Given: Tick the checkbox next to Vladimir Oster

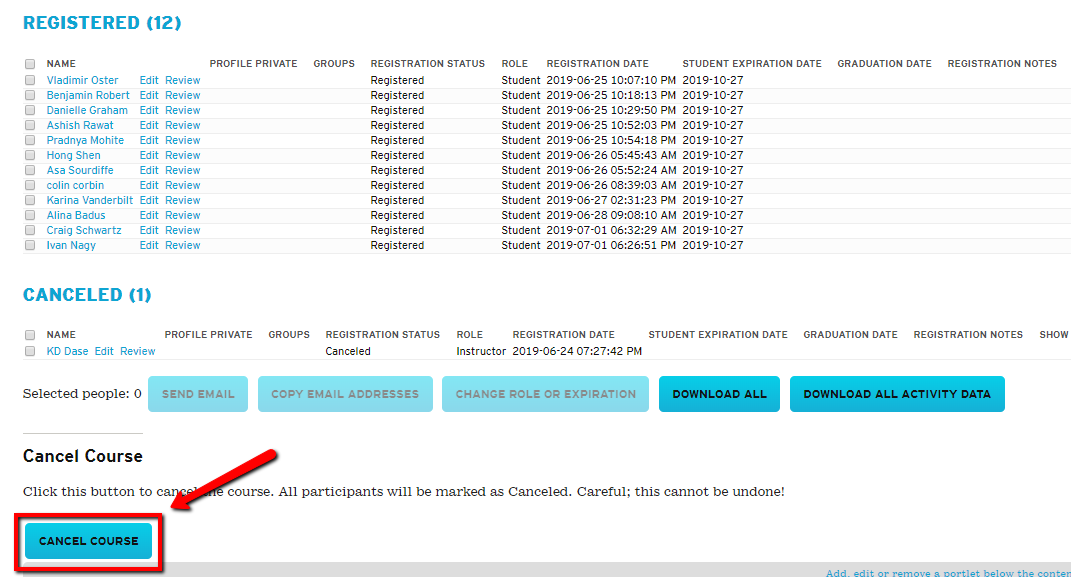Looking at the screenshot, I should click(30, 80).
